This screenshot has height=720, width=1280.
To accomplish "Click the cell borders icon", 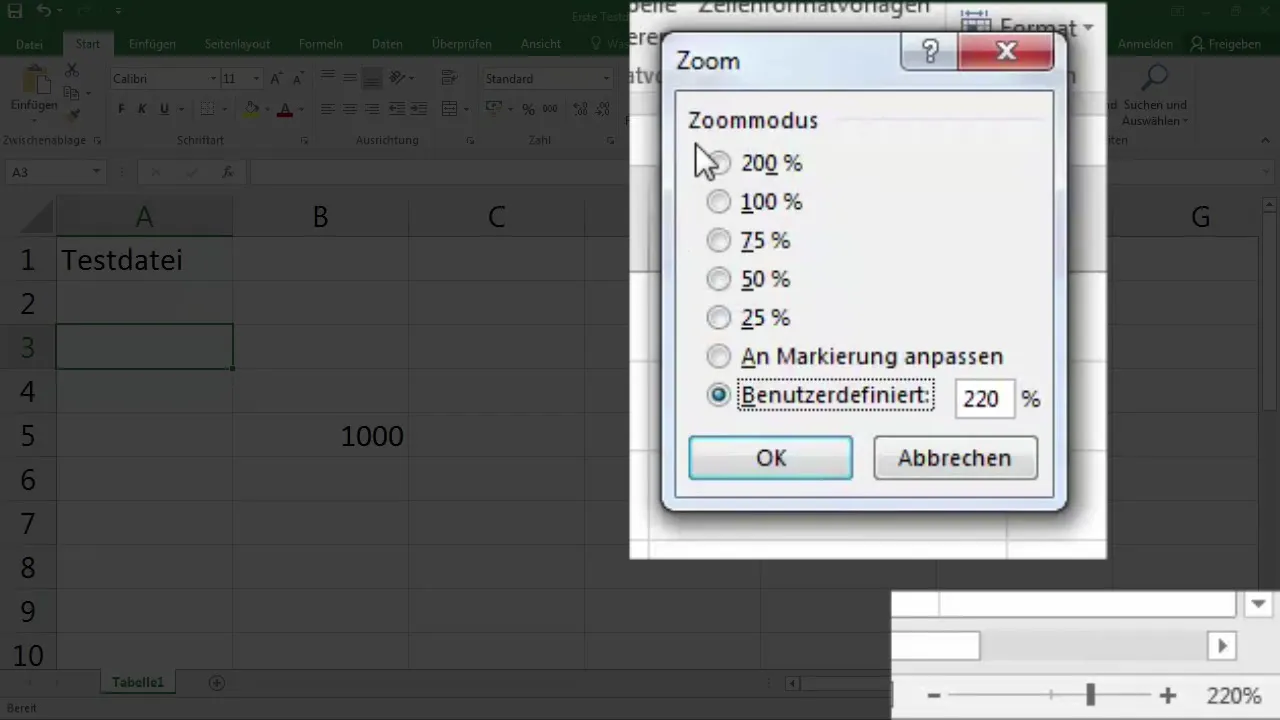I will [207, 109].
